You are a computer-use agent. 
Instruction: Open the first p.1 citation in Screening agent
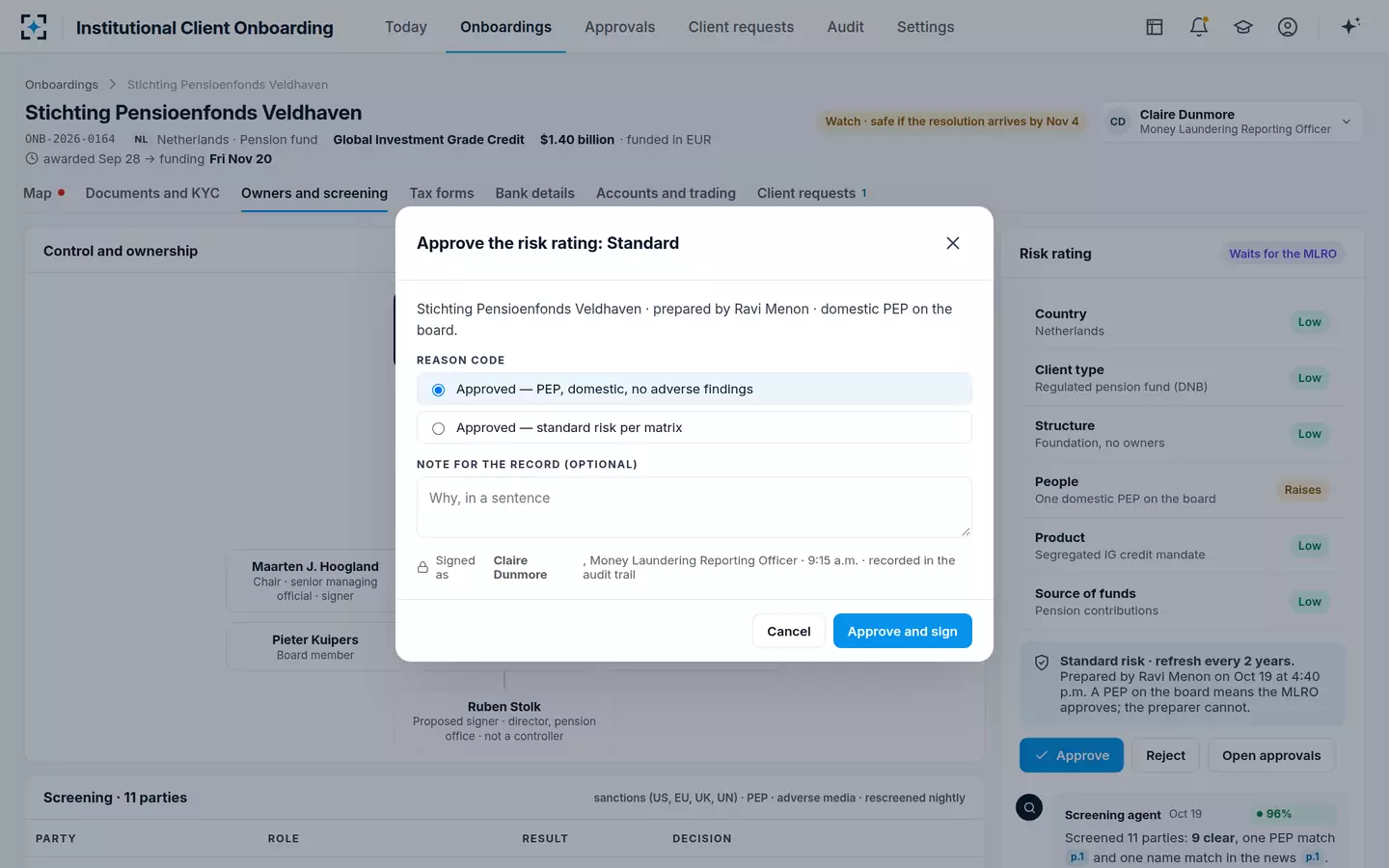pyautogui.click(x=1077, y=857)
